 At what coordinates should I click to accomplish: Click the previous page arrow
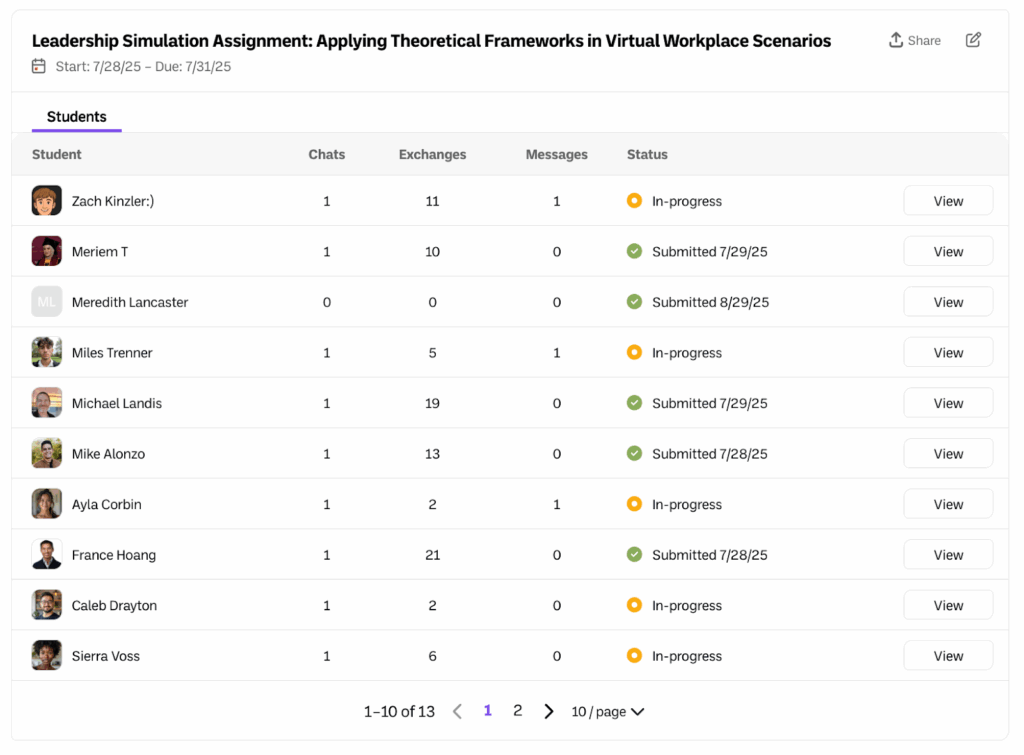coord(457,712)
